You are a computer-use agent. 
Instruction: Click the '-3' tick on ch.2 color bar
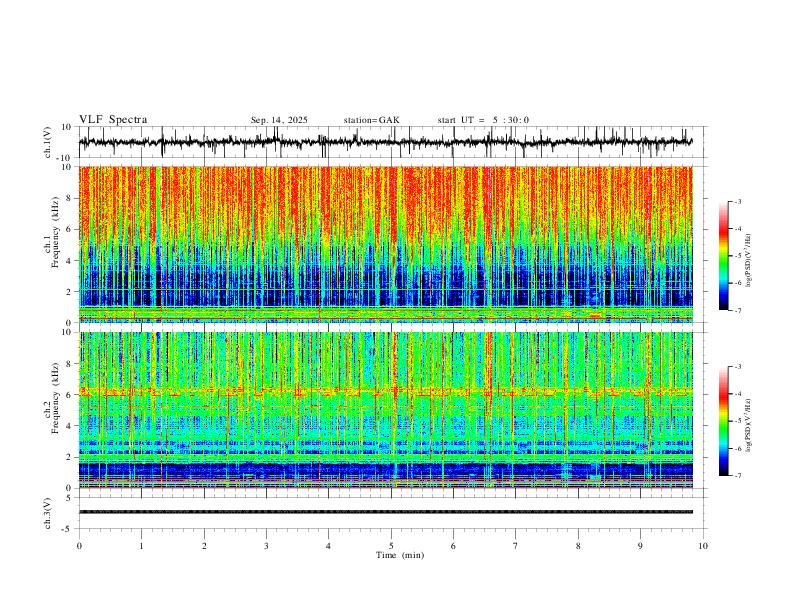click(738, 367)
